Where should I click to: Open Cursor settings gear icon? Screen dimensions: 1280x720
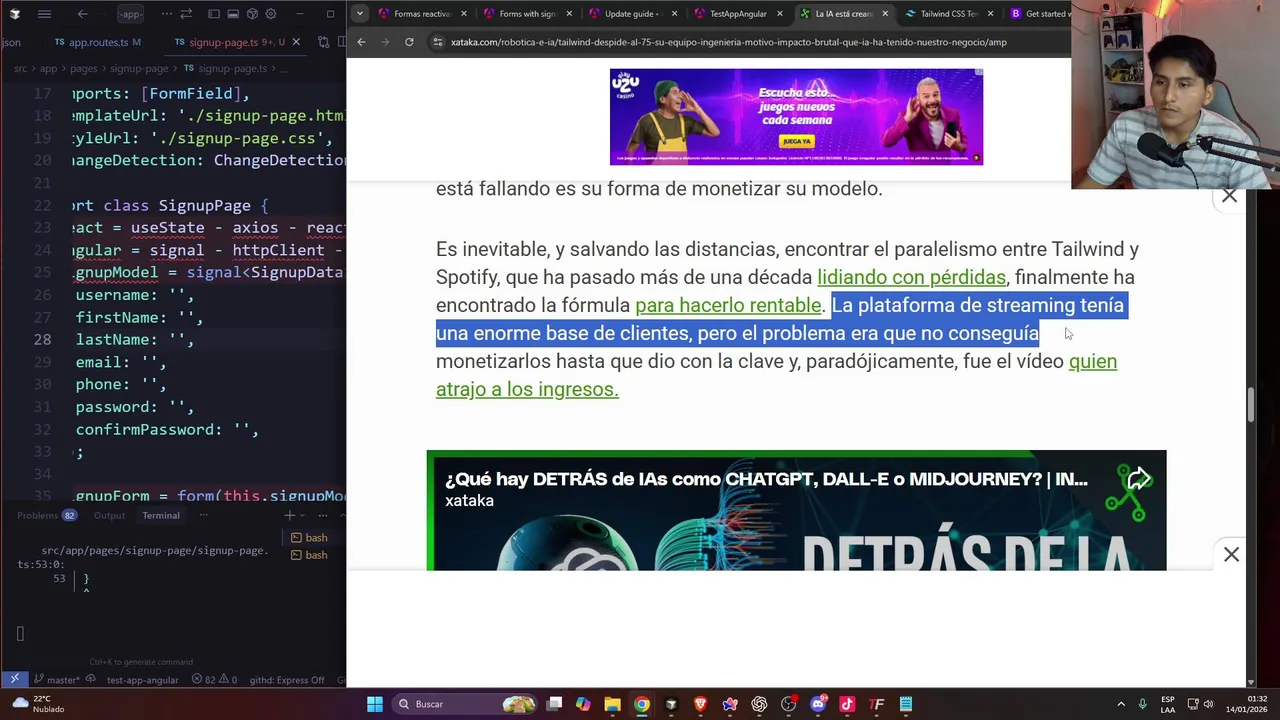pos(271,14)
